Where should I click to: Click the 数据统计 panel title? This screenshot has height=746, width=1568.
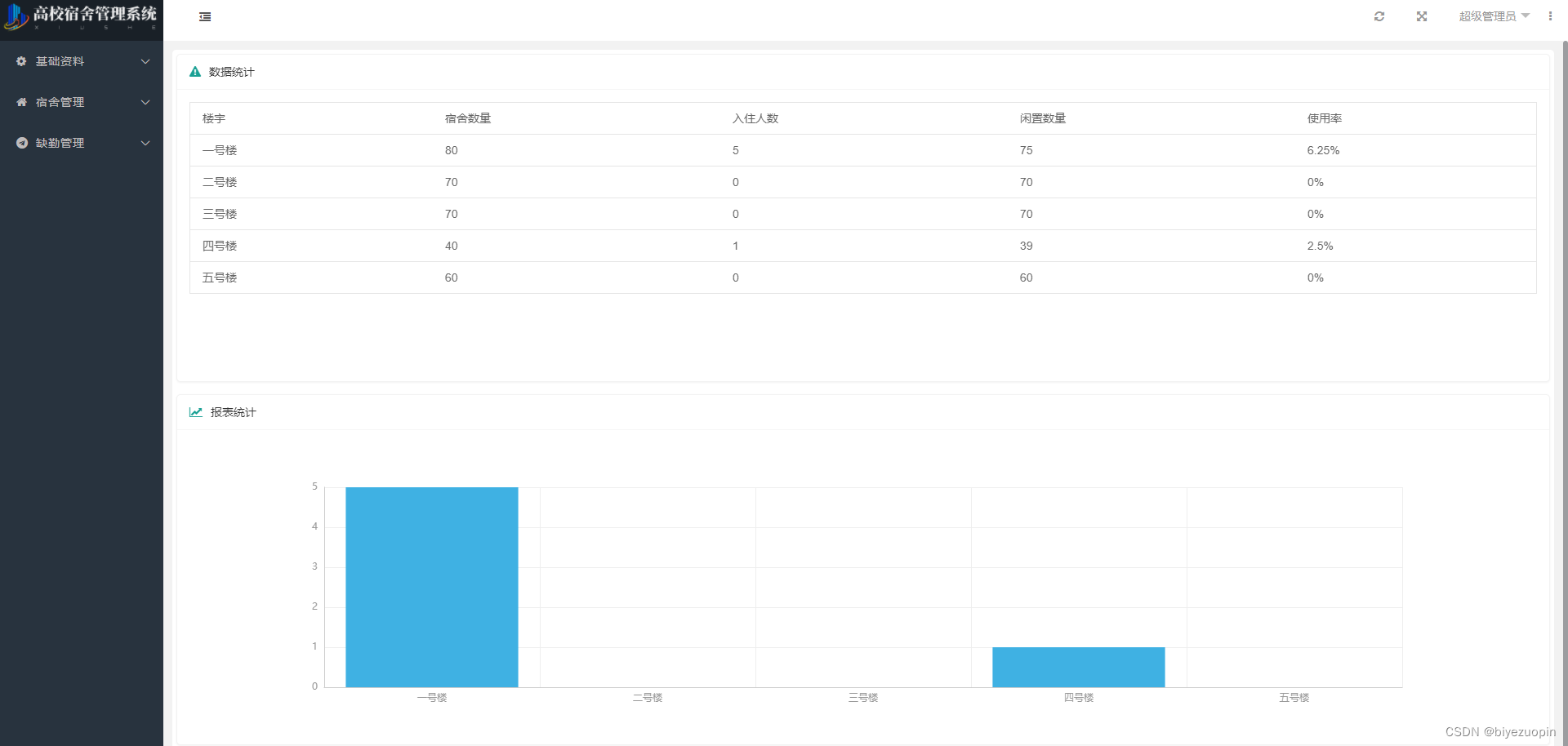pos(232,72)
